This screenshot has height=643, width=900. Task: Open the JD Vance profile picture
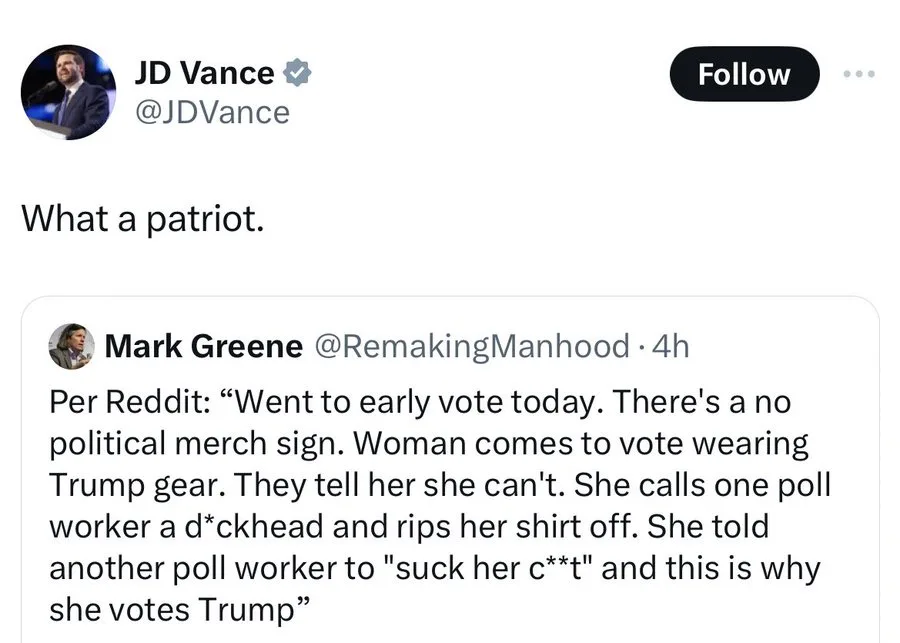[x=68, y=92]
